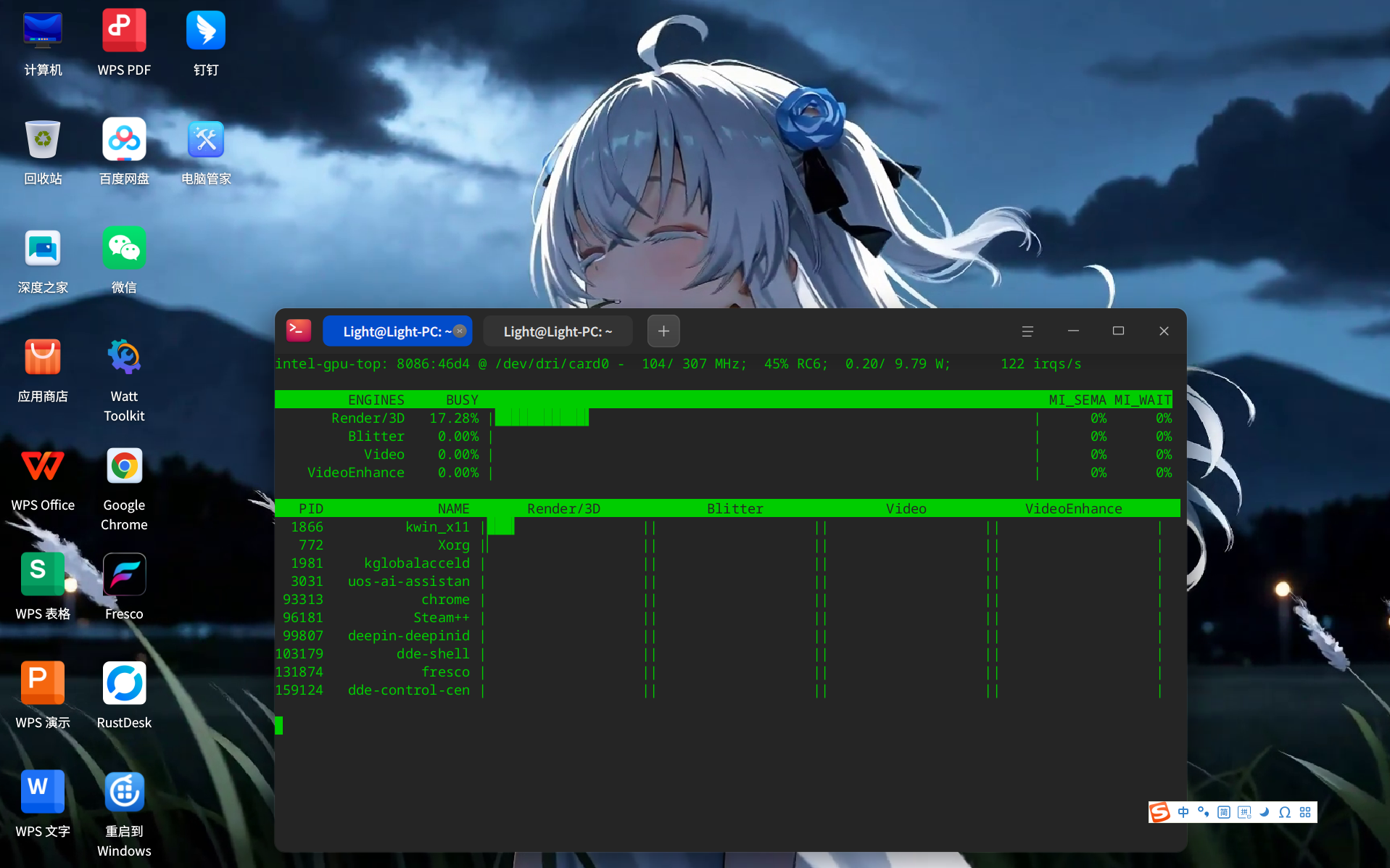The image size is (1390, 868).
Task: Open the WPS 演示 presentation icon
Action: 43,696
